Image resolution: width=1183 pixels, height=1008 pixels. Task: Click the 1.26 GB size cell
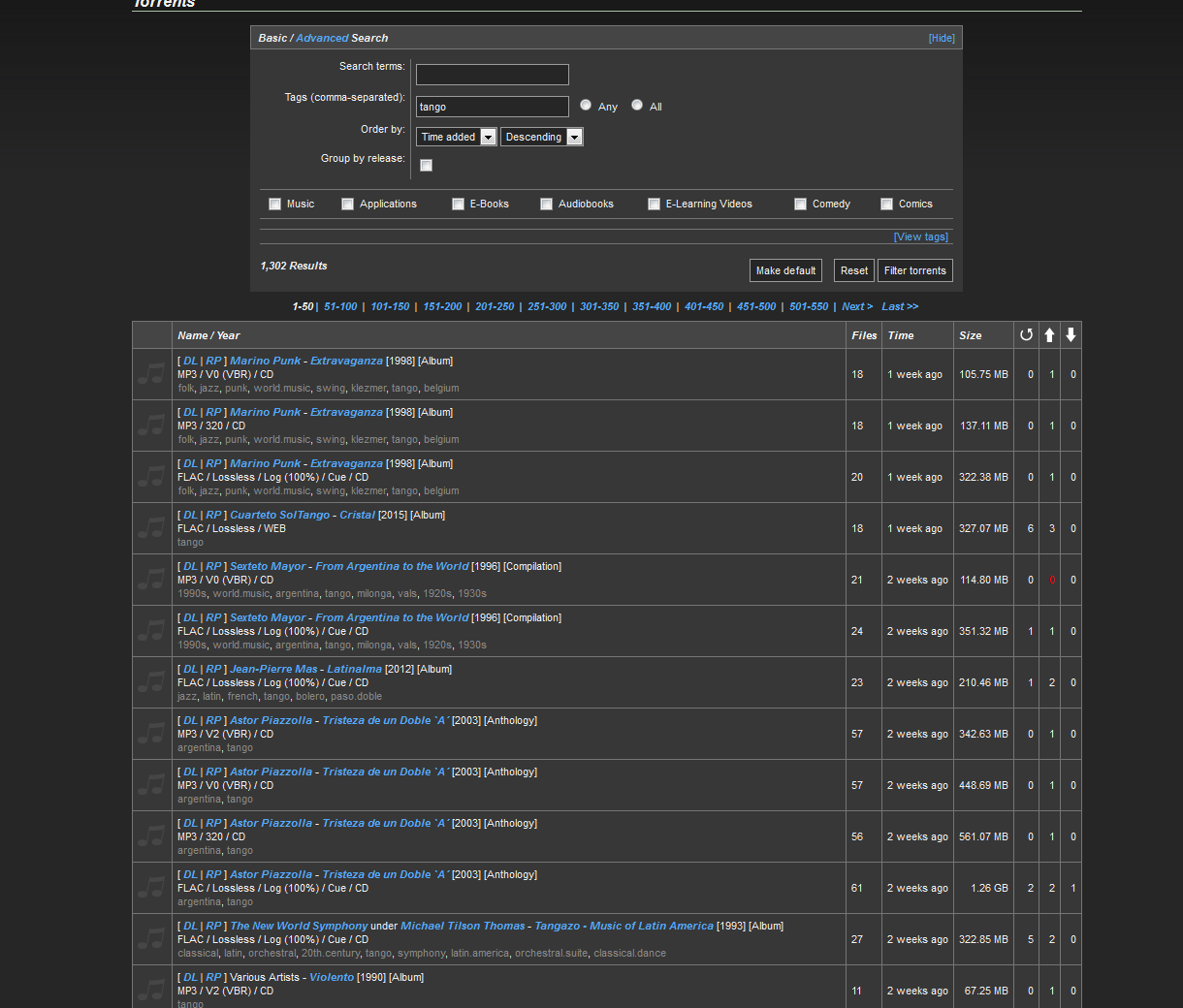click(x=983, y=888)
